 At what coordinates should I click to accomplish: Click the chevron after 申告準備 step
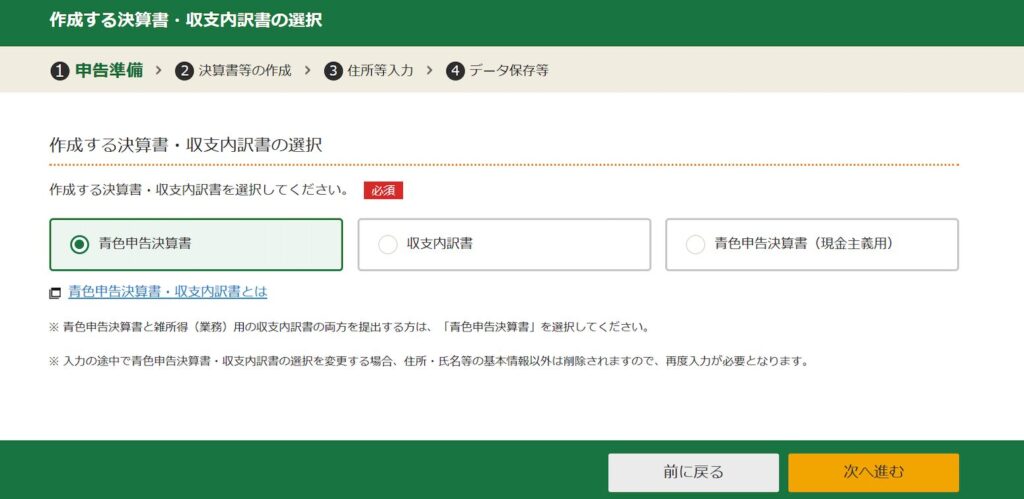(158, 70)
